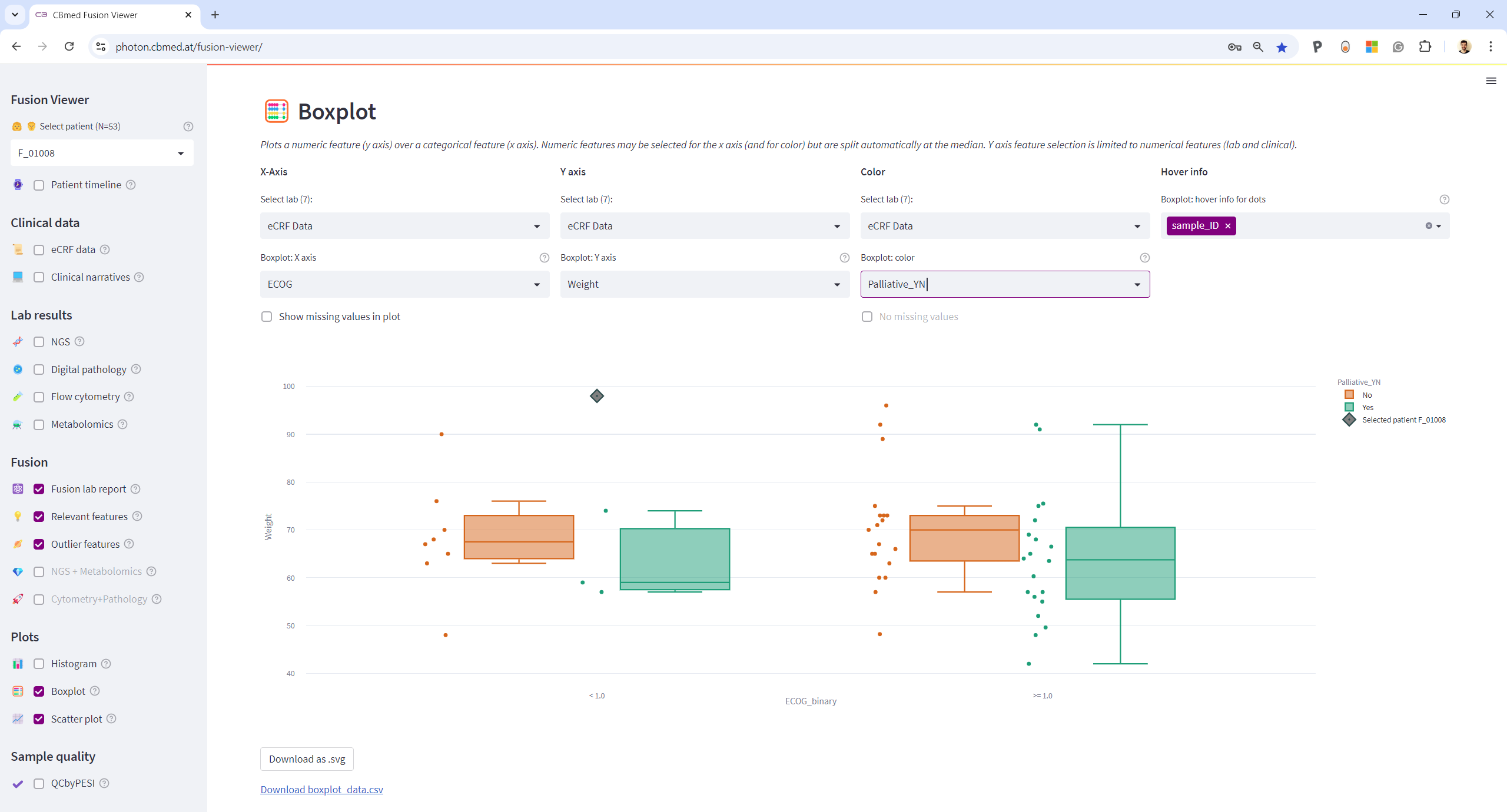
Task: Remove the sample_ID tag
Action: coord(1227,226)
